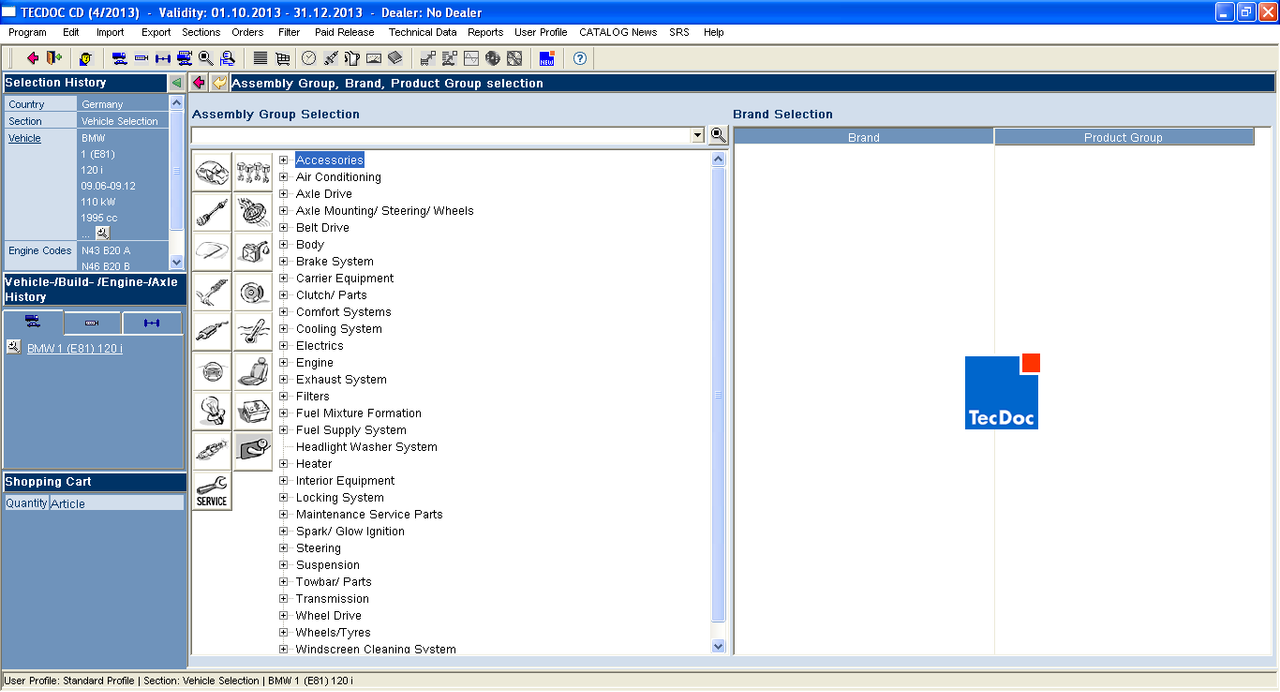
Task: Click the search button beside the assembly group box
Action: click(x=718, y=135)
